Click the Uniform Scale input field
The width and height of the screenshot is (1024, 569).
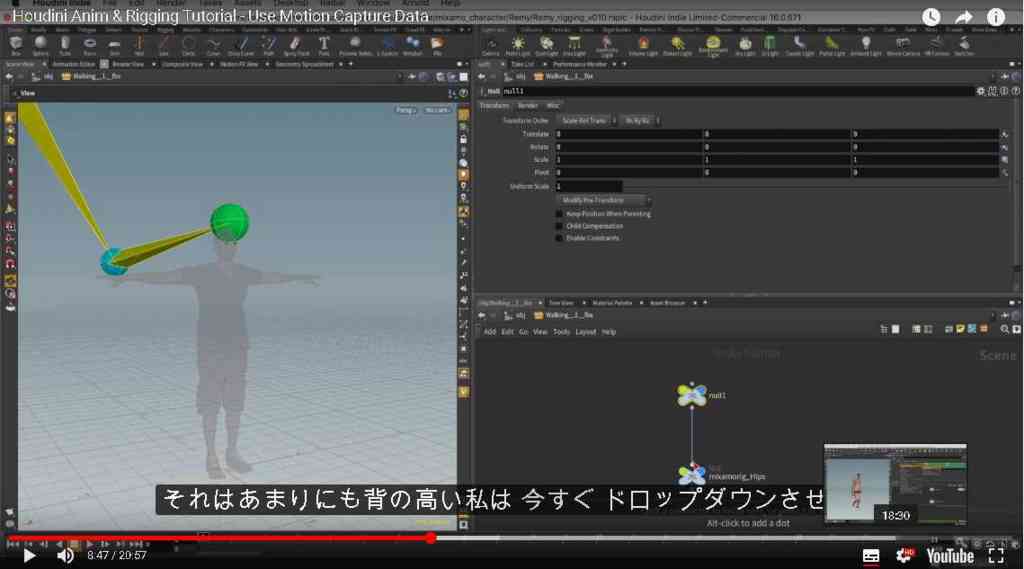[x=589, y=186]
